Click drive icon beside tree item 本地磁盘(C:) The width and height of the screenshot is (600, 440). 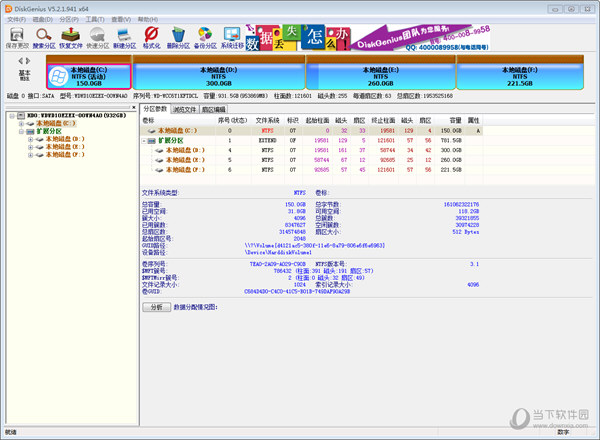tap(31, 124)
